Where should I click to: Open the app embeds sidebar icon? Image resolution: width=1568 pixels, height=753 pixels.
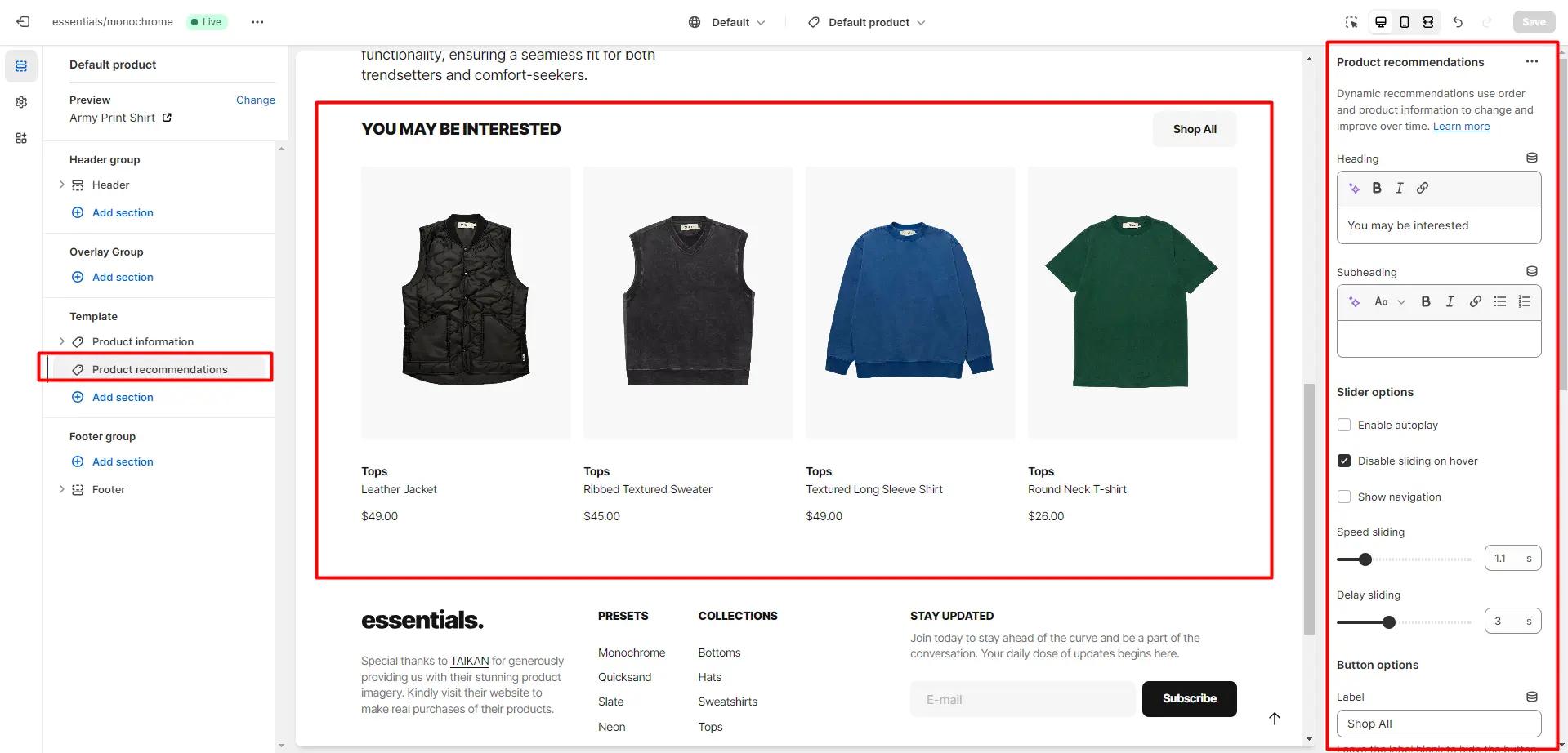(21, 138)
